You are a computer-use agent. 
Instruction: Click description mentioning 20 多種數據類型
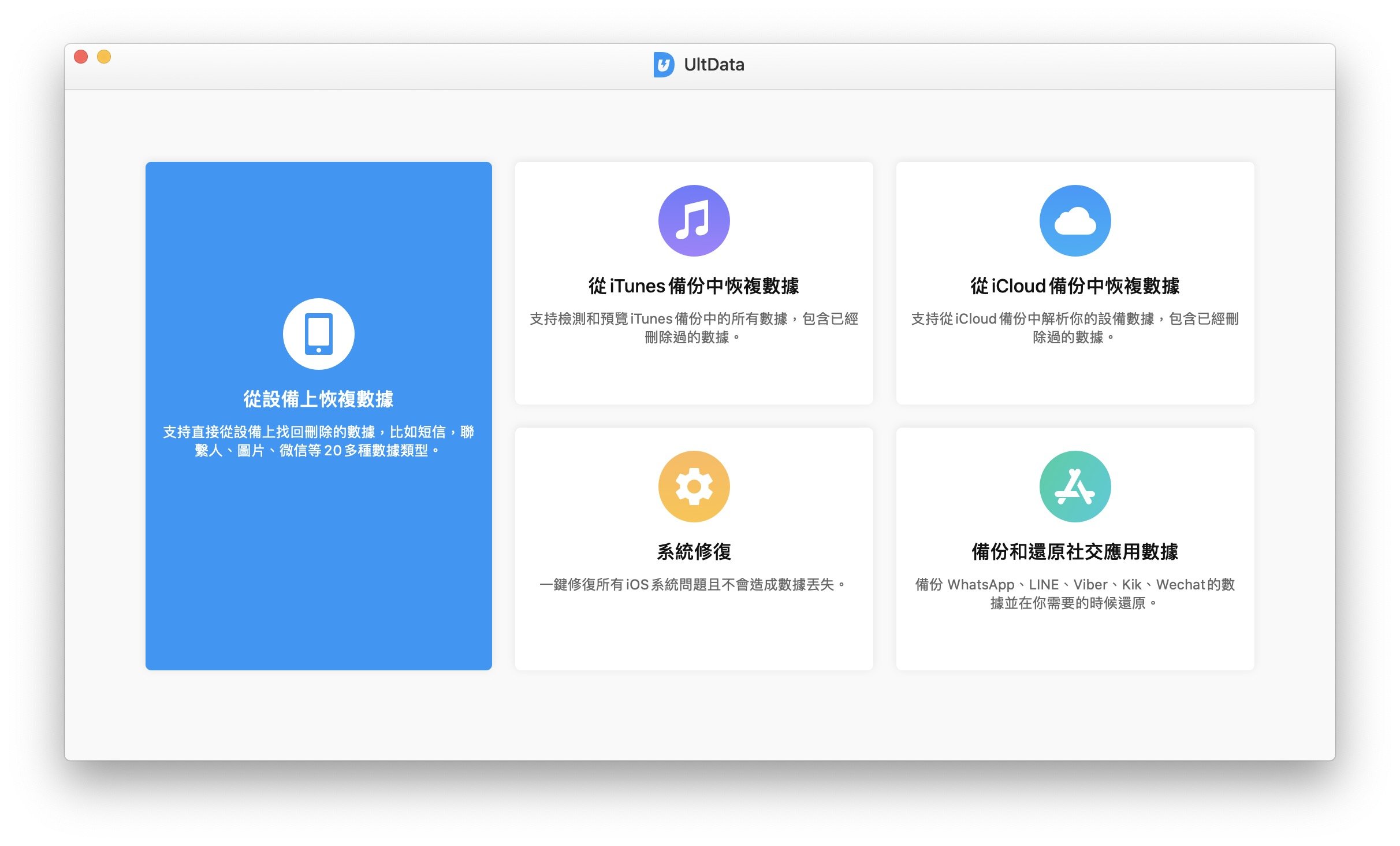click(318, 441)
